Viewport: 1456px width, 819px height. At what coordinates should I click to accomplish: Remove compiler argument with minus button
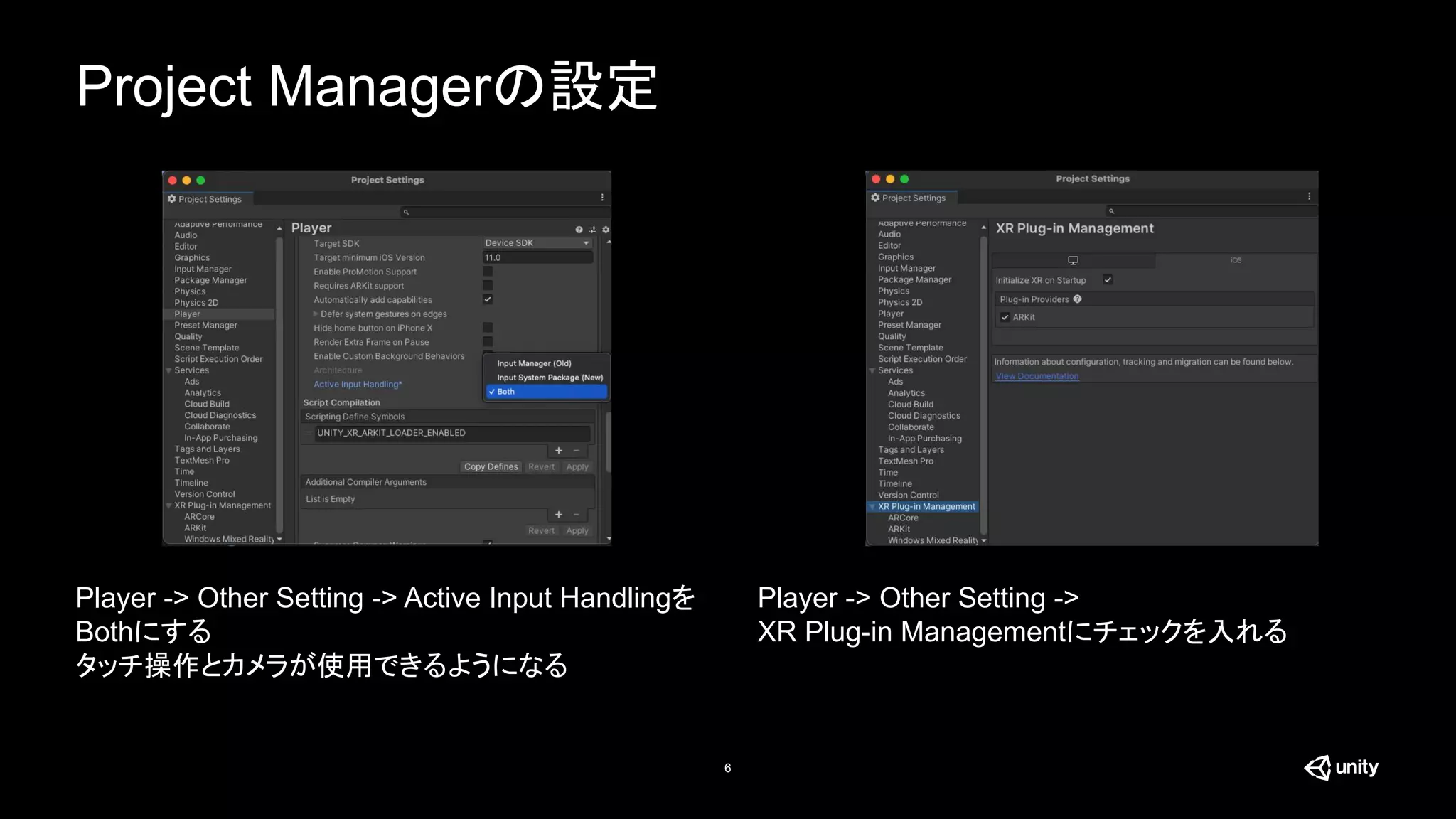(x=577, y=515)
